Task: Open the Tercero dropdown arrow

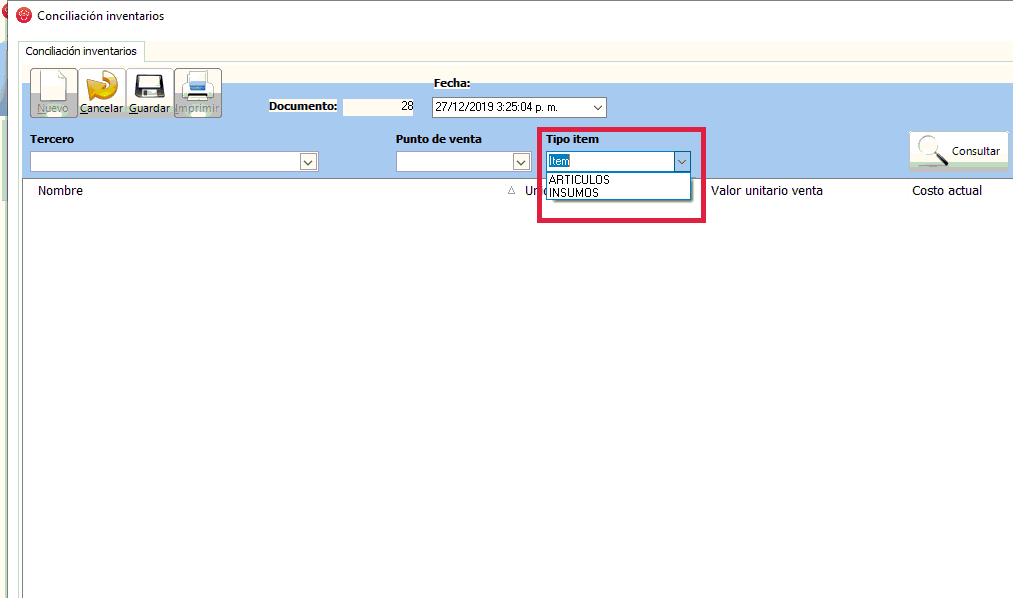Action: 308,161
